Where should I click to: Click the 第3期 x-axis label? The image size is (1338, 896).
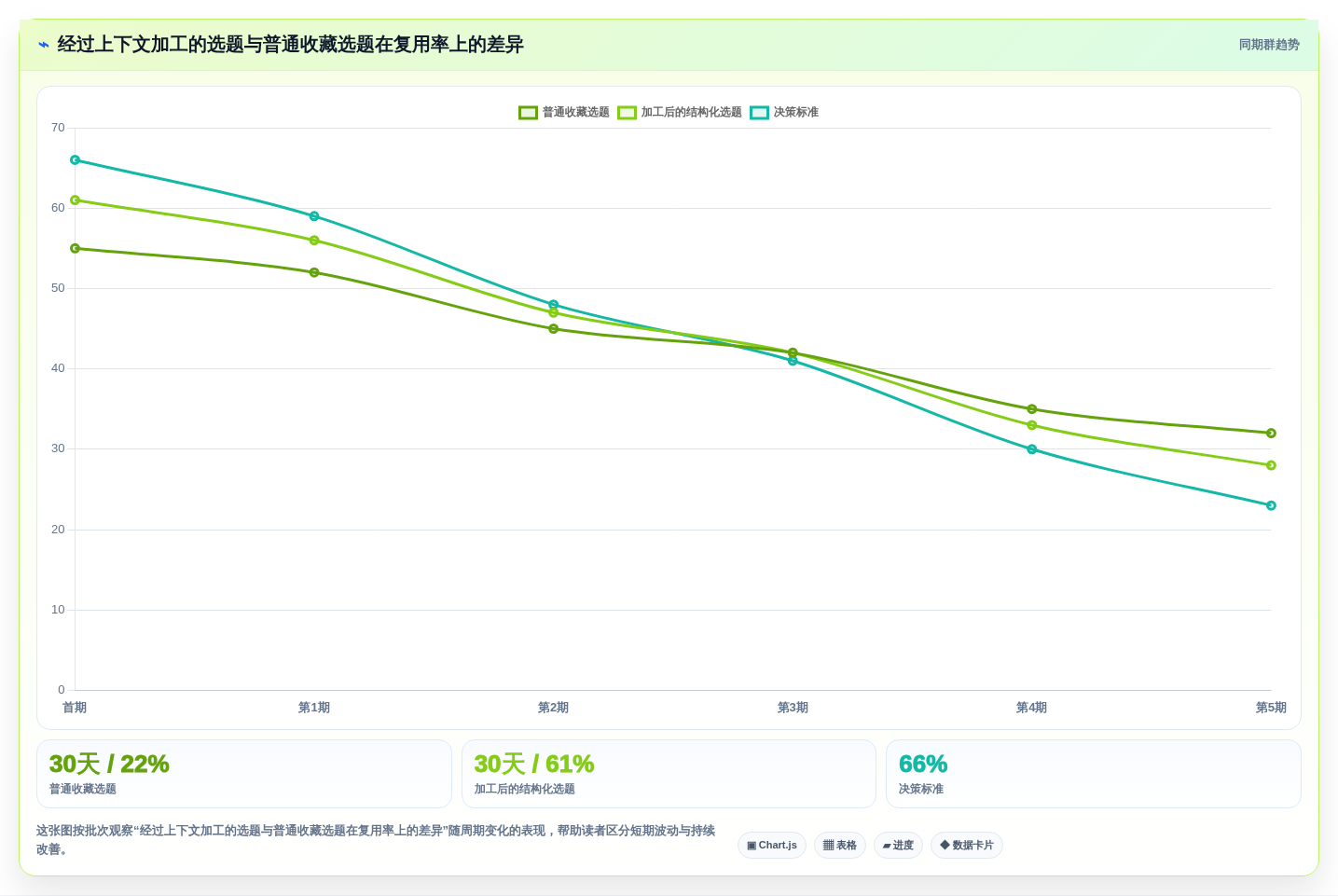click(x=793, y=708)
